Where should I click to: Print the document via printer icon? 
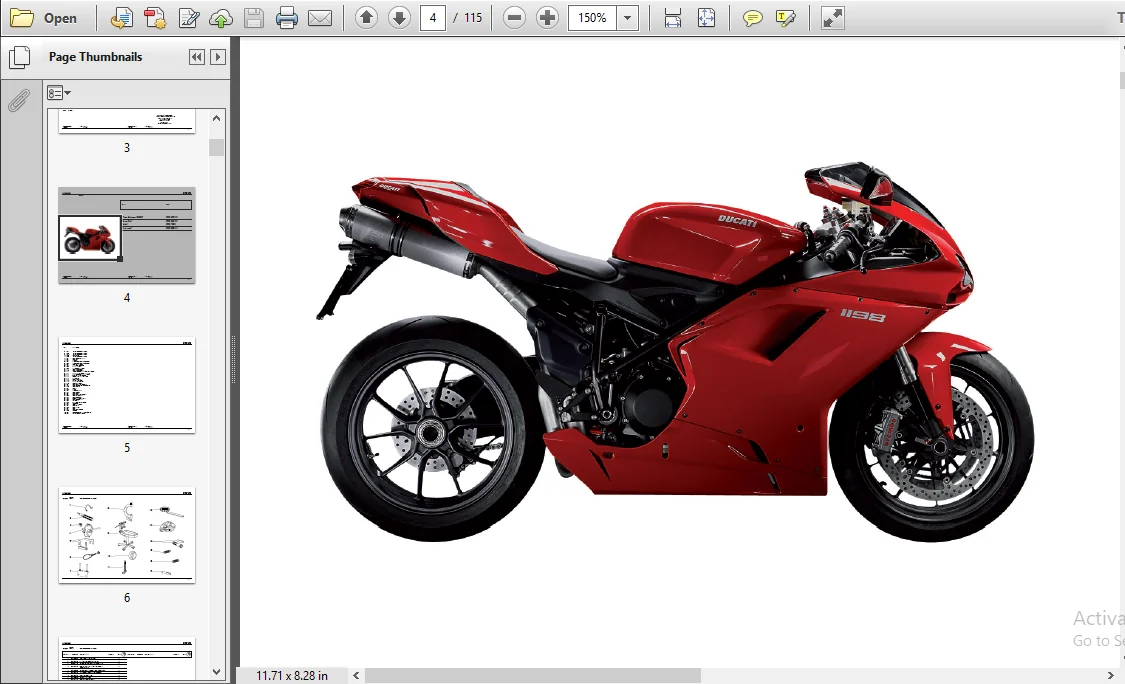[287, 18]
